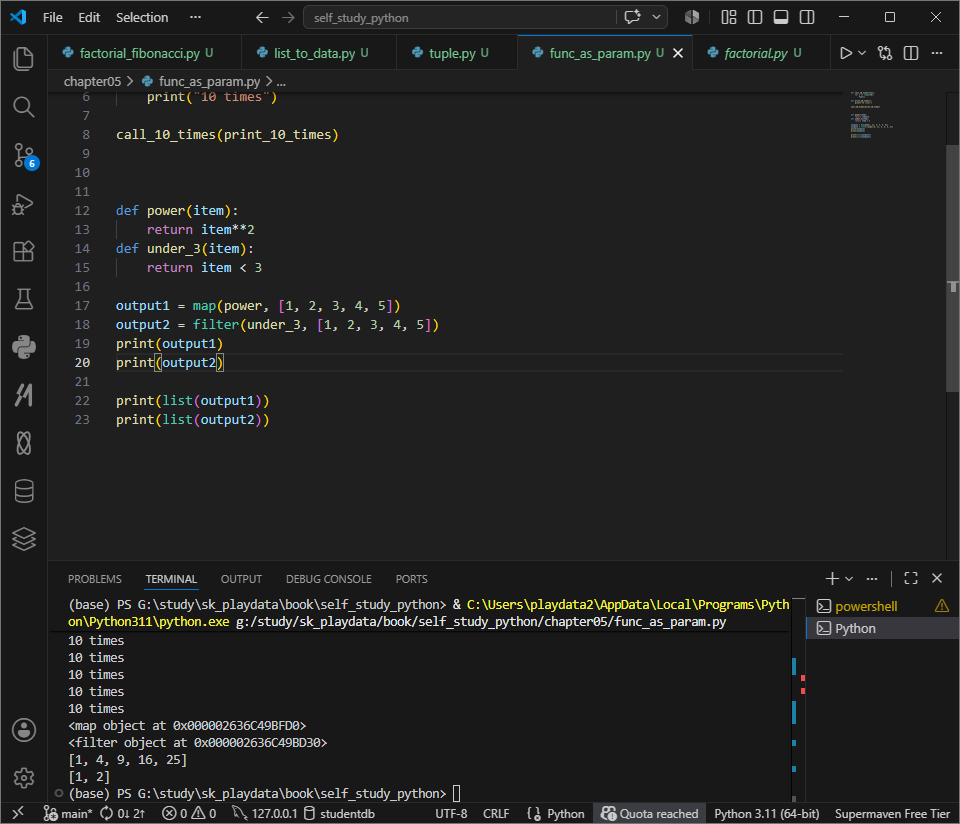Click chapter05 in the breadcrumb

92,81
